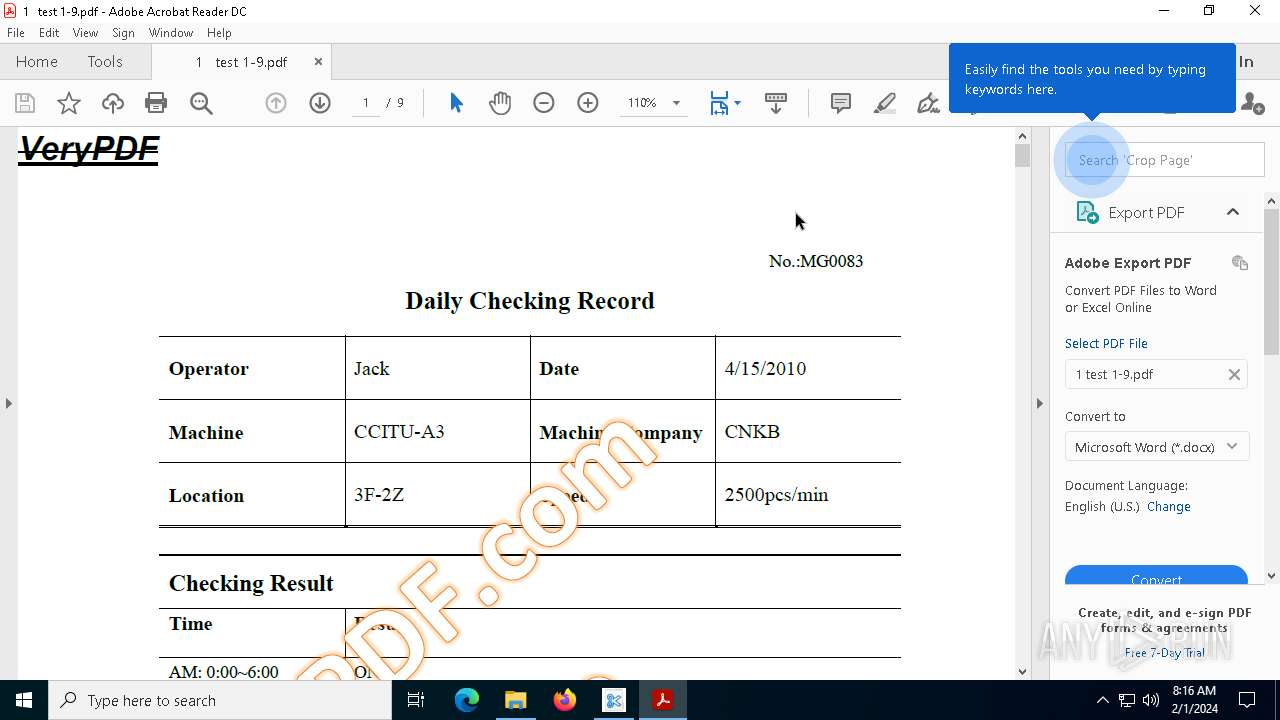Screen dimensions: 1280x720
Task: Open File Explorer from the taskbar
Action: pyautogui.click(x=515, y=700)
